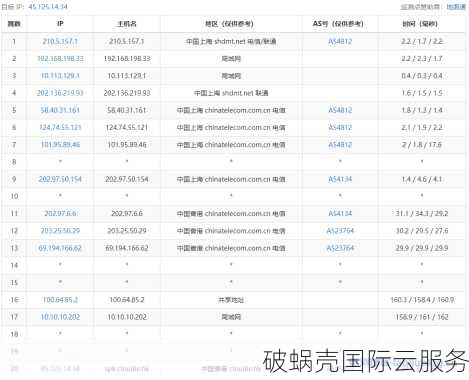Open the 100.64.85.2 IP link
This screenshot has height=380, width=469.
60,300
